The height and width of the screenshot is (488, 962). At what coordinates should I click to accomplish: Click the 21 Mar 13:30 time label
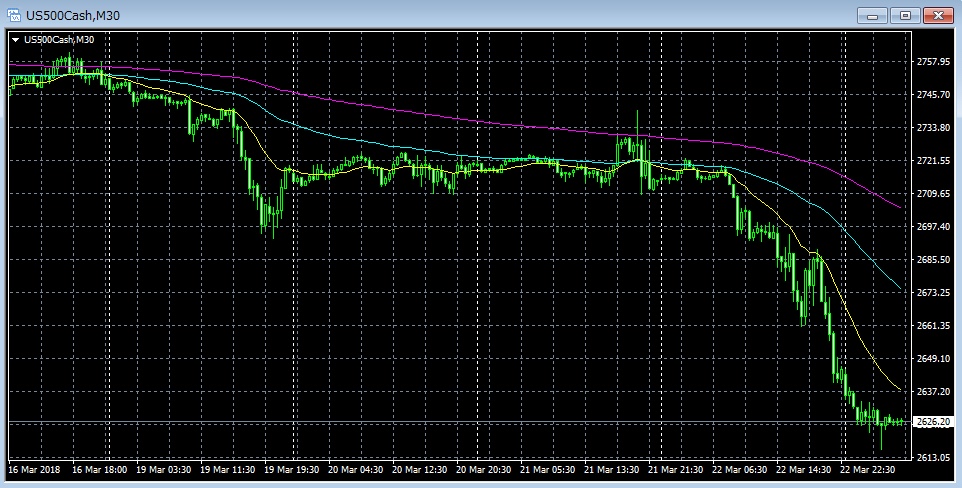611,468
